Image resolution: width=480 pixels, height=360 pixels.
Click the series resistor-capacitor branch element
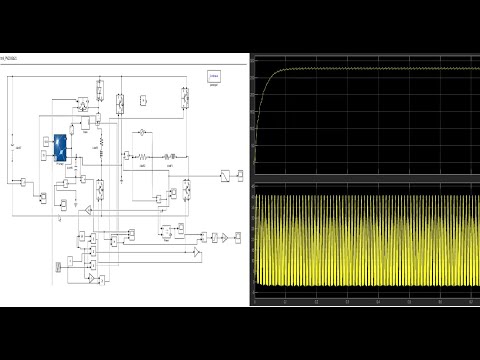pyautogui.click(x=143, y=156)
